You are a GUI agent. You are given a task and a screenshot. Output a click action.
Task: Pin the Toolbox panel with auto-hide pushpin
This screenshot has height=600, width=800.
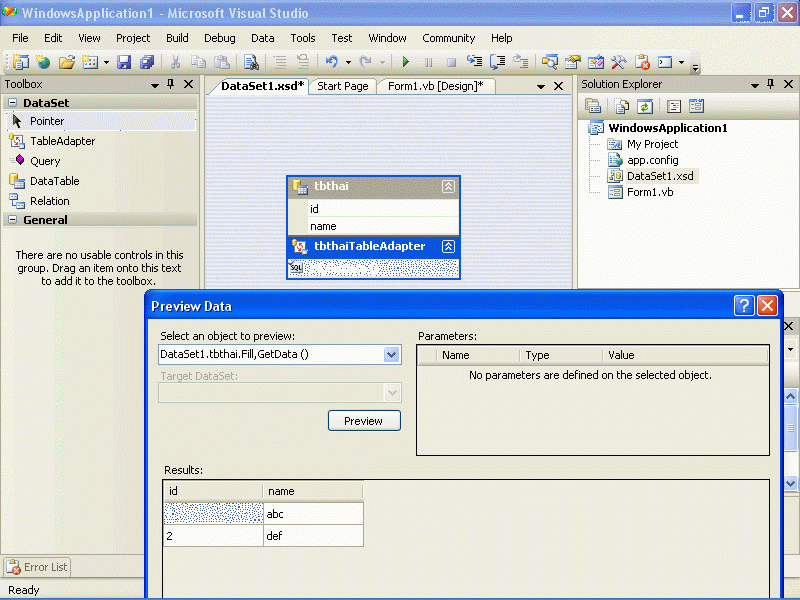(x=170, y=84)
